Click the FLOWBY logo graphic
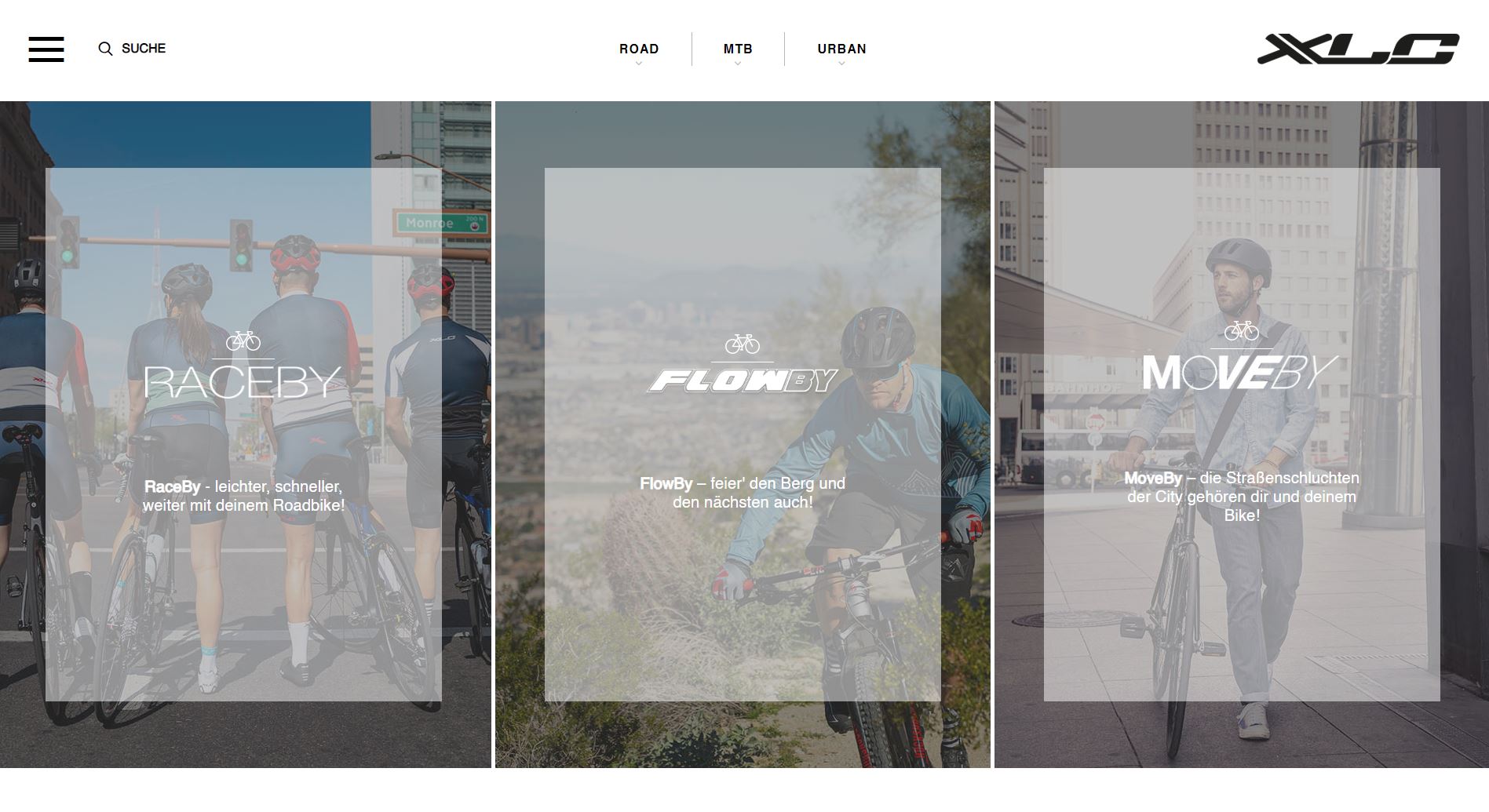 tap(743, 381)
